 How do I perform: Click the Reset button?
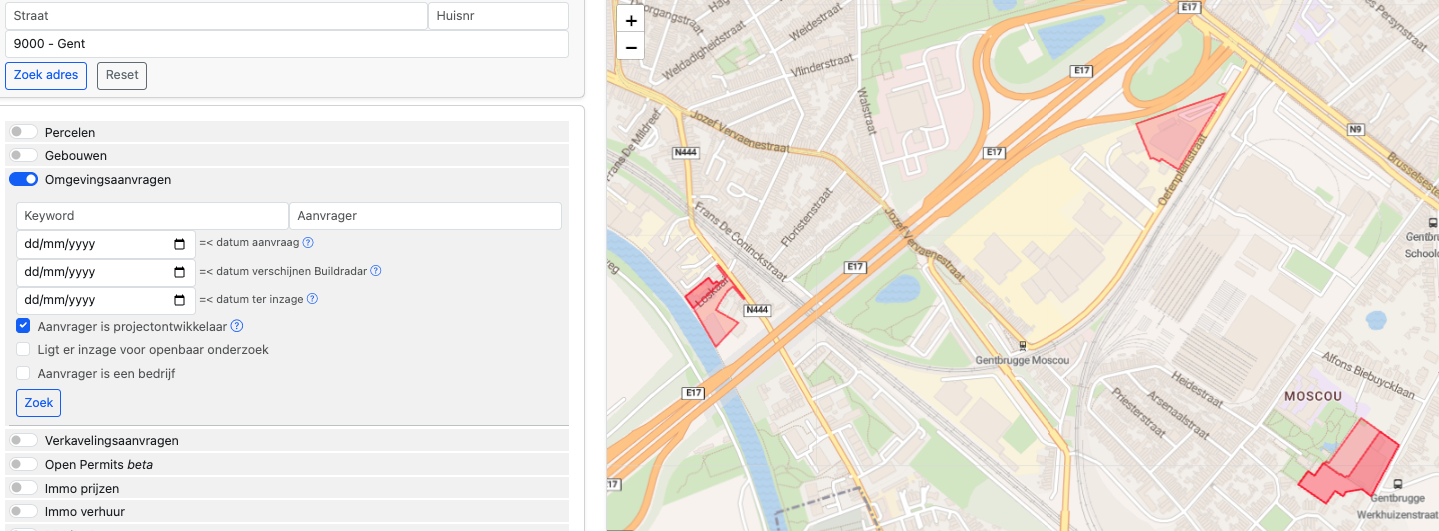(122, 75)
